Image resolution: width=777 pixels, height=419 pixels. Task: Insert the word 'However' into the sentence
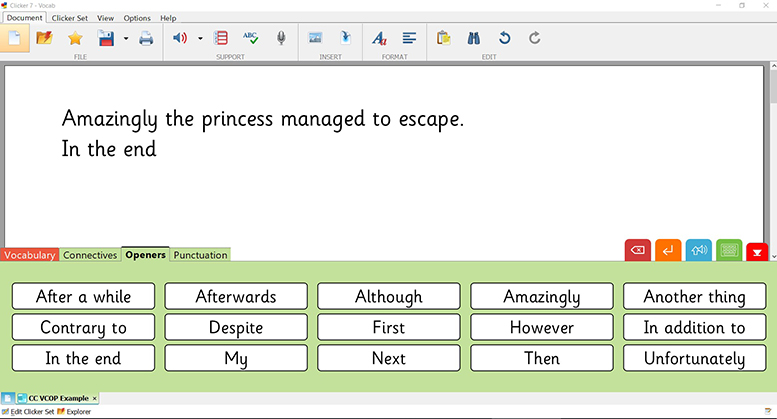click(541, 327)
